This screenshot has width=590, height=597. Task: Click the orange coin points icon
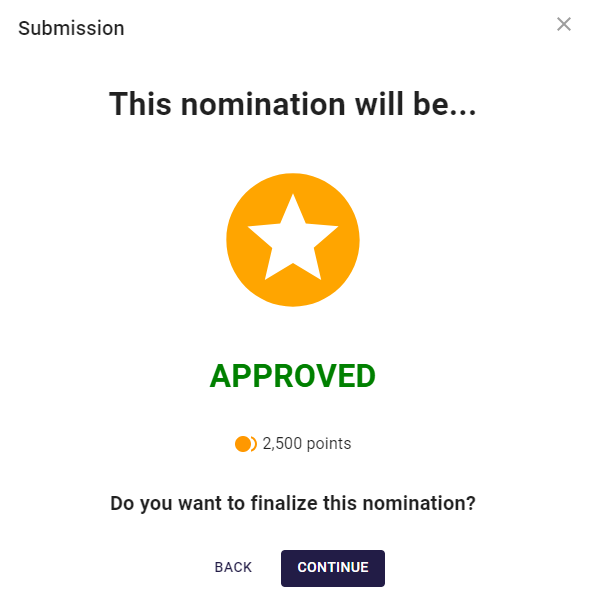246,444
